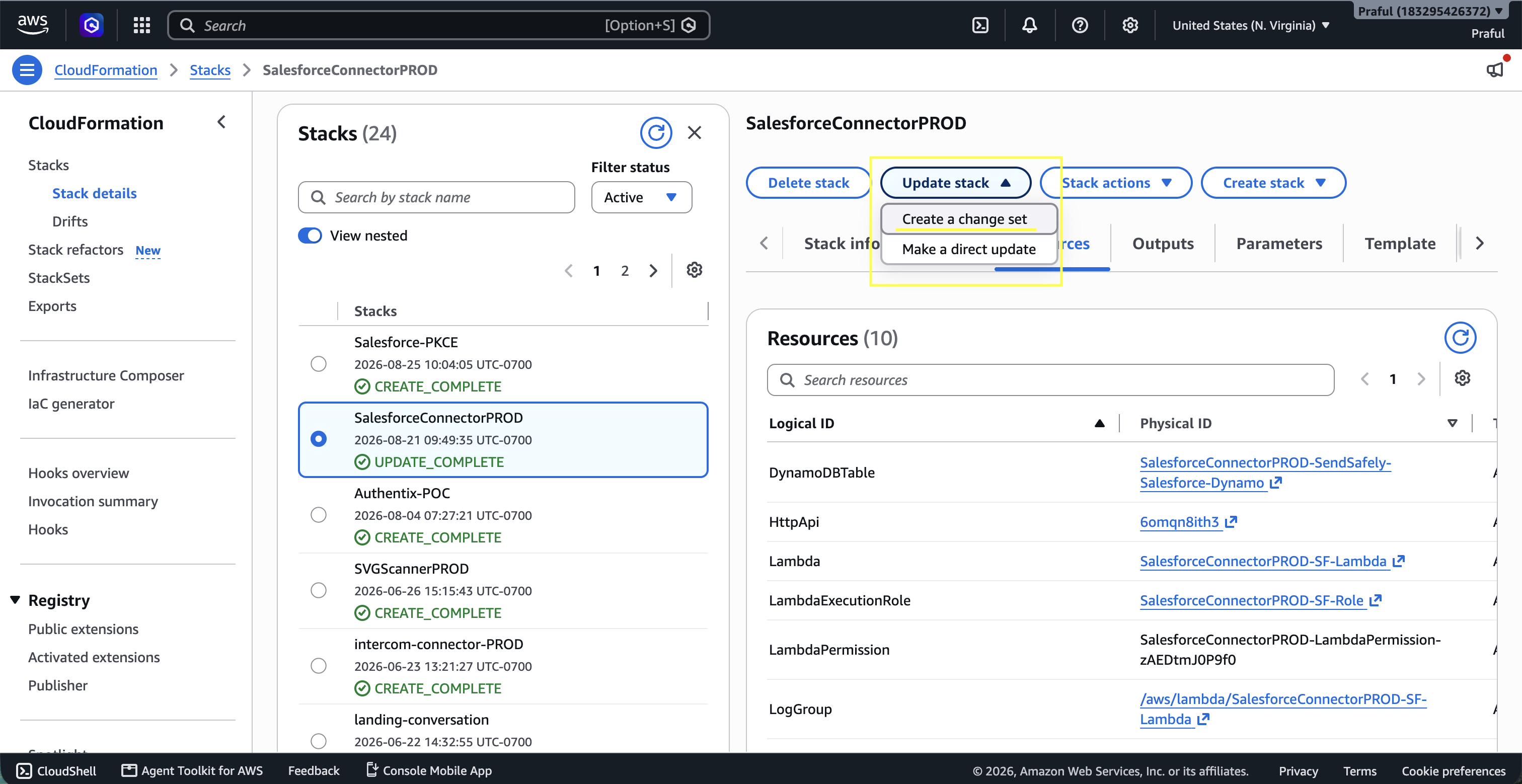Screen dimensions: 1522x784
Task: Select the Authentix-POC stack radio button
Action: coord(319,515)
